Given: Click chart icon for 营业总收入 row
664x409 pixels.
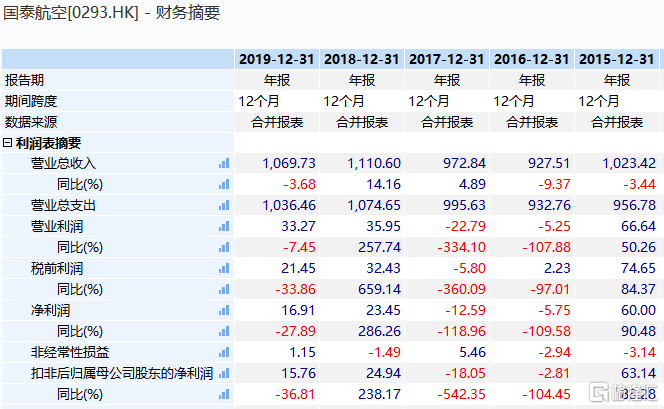Looking at the screenshot, I should [x=224, y=163].
